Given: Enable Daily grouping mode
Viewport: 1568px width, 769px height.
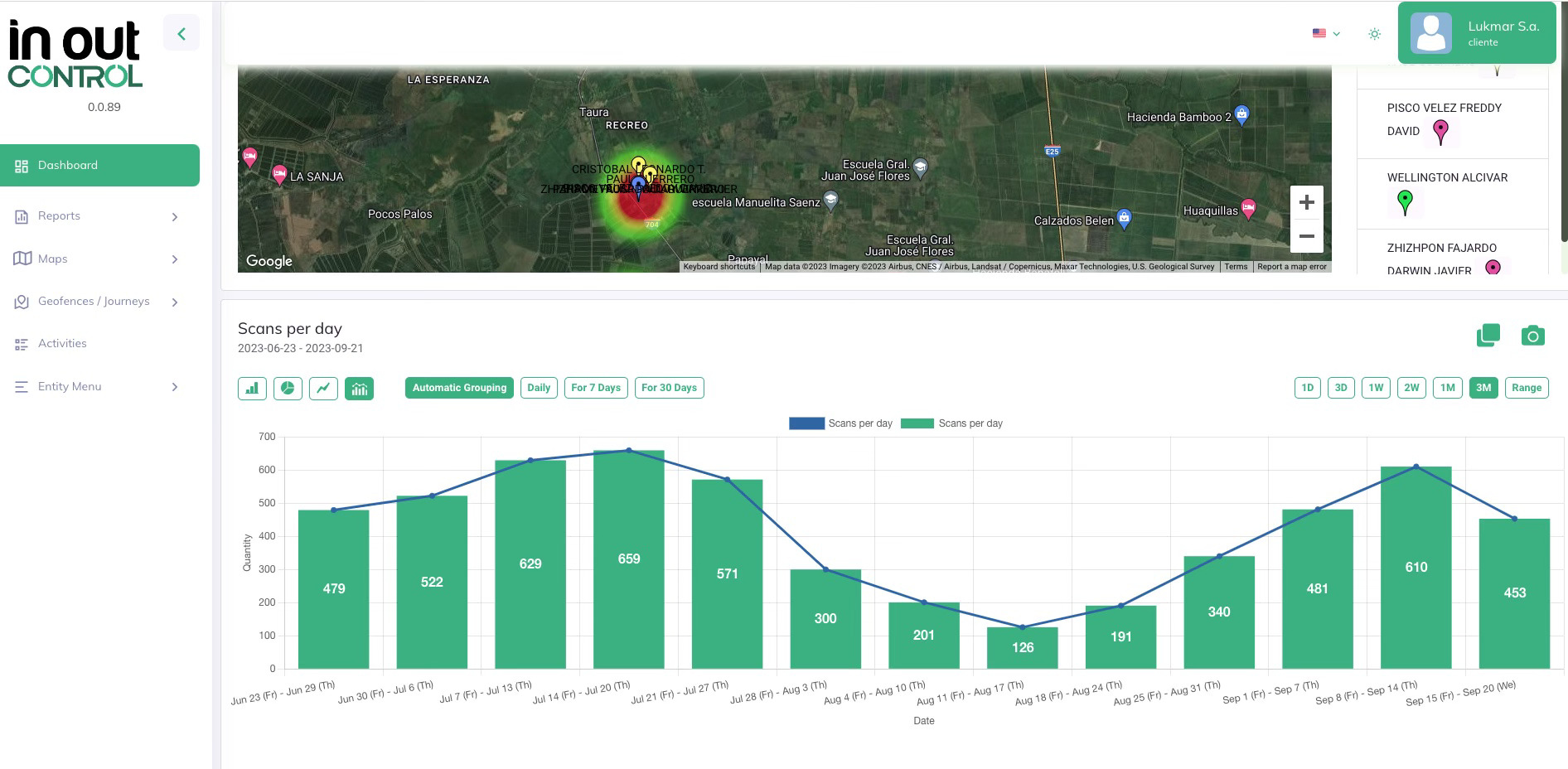Looking at the screenshot, I should [539, 387].
